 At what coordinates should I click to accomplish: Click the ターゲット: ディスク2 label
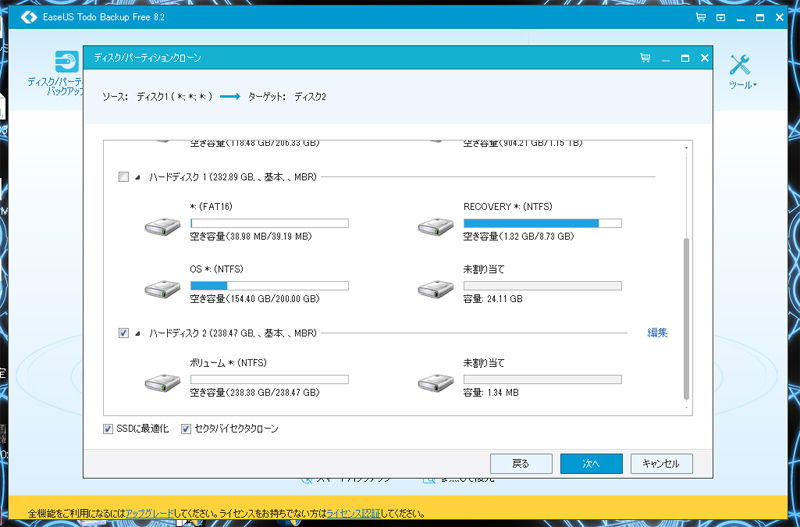287,97
